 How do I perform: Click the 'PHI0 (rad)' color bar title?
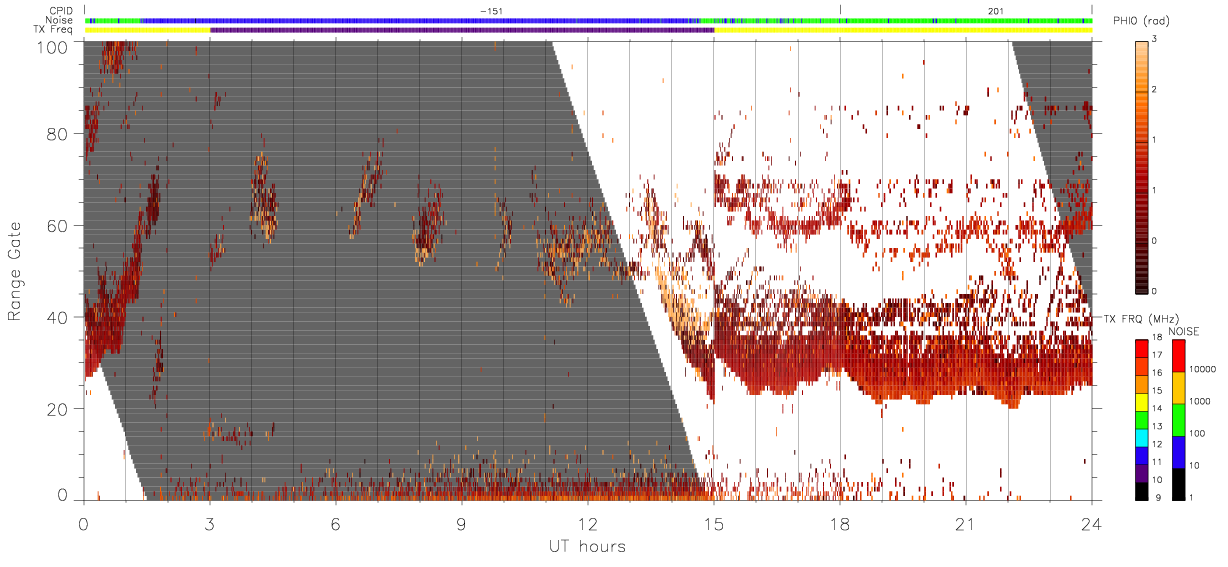(1141, 22)
